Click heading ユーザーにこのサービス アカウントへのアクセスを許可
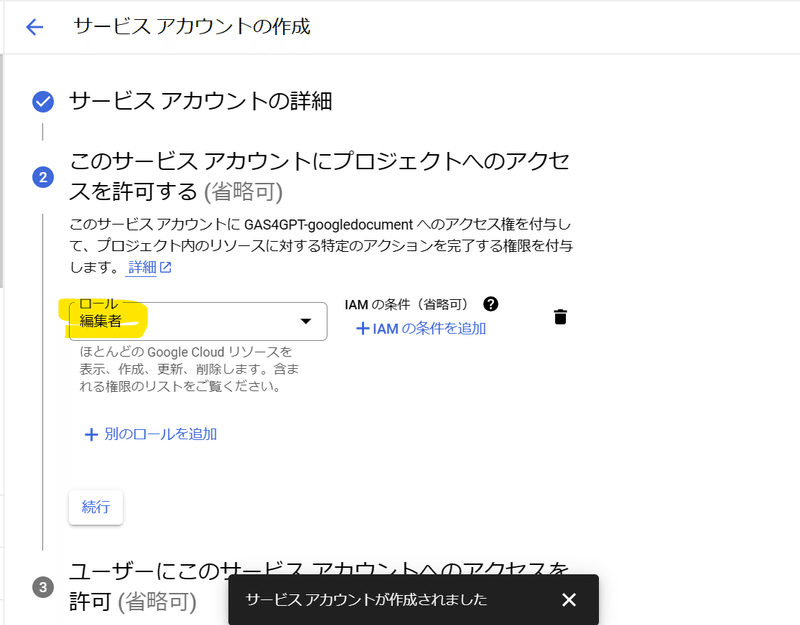Screen dimensions: 800x625 (x=319, y=586)
